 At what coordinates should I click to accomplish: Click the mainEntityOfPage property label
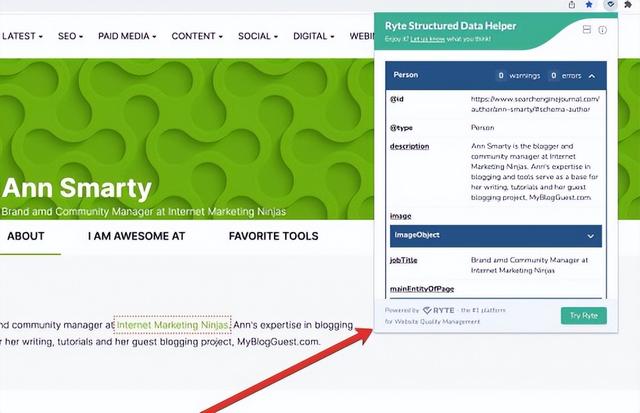[x=422, y=289]
